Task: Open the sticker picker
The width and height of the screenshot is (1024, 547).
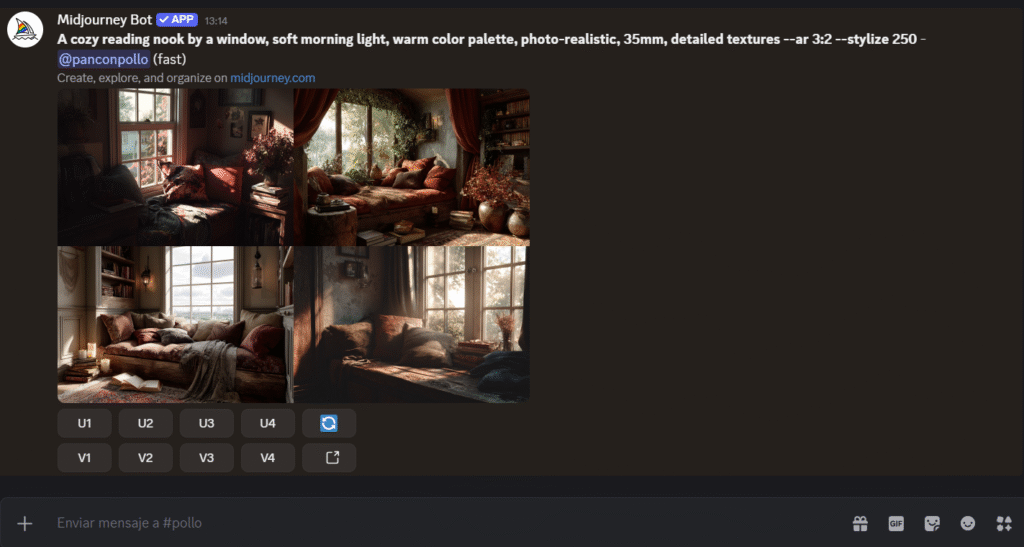Action: (932, 523)
